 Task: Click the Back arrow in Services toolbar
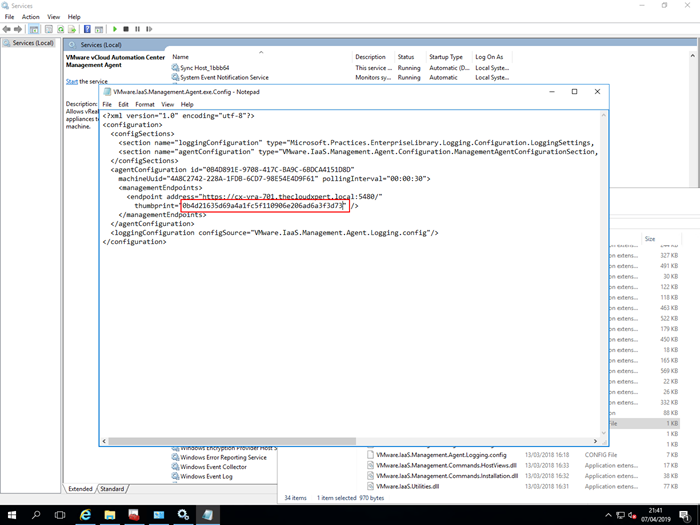tap(8, 29)
